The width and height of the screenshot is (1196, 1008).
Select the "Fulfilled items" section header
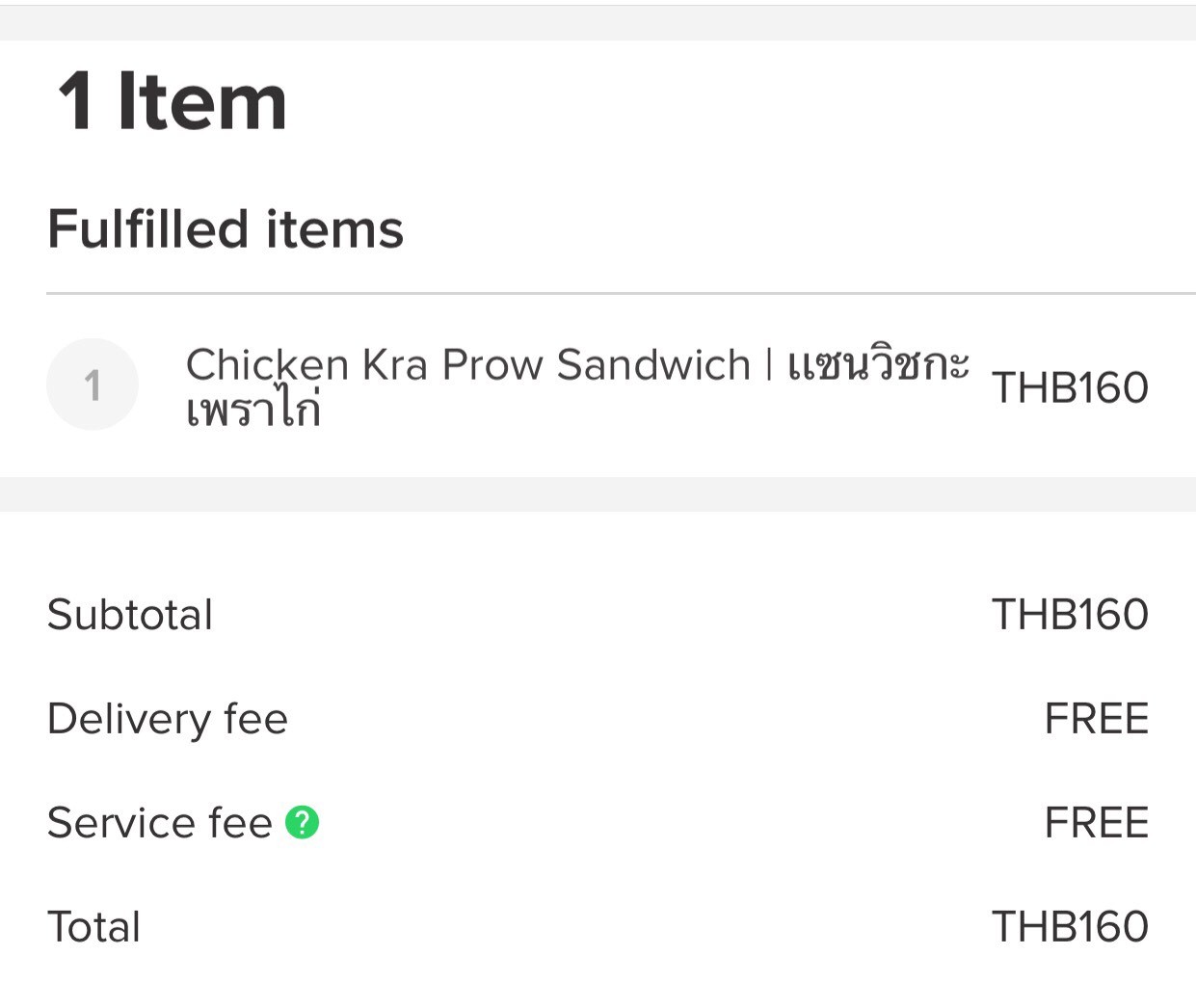(x=226, y=229)
